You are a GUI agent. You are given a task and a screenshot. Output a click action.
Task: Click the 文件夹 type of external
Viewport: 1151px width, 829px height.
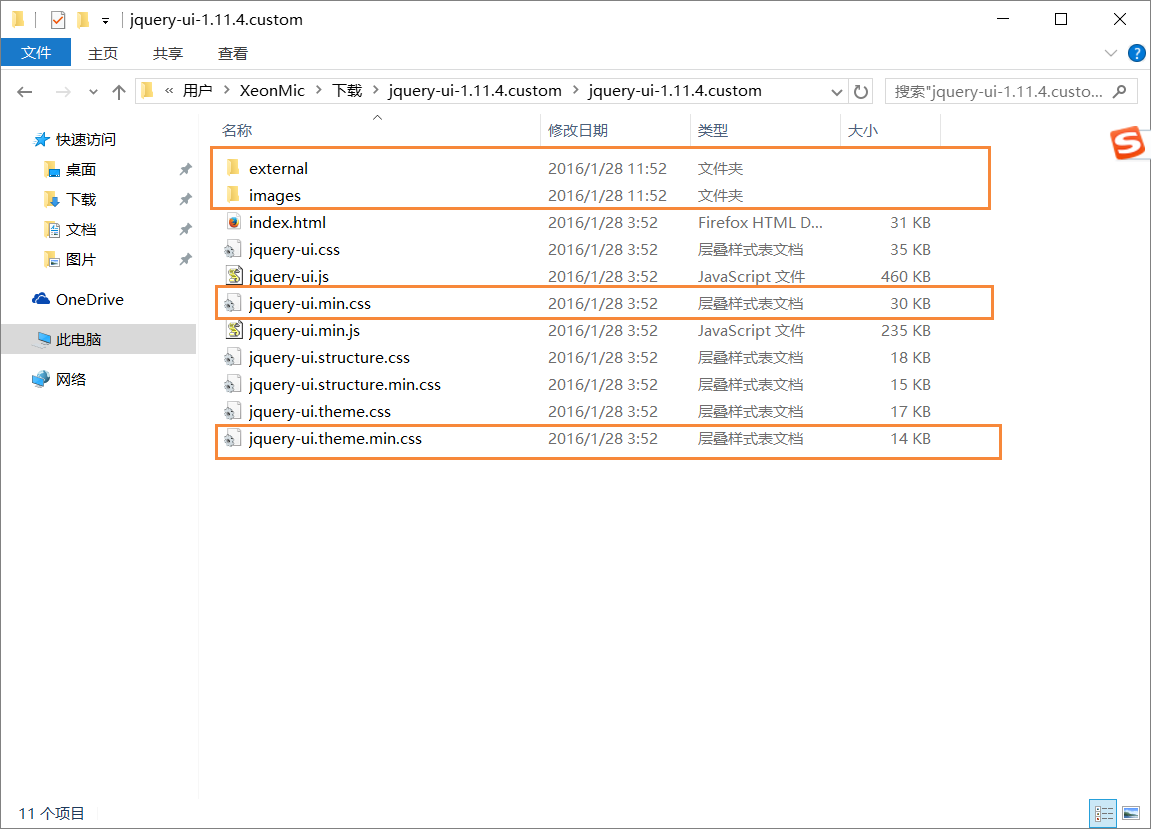pyautogui.click(x=720, y=169)
